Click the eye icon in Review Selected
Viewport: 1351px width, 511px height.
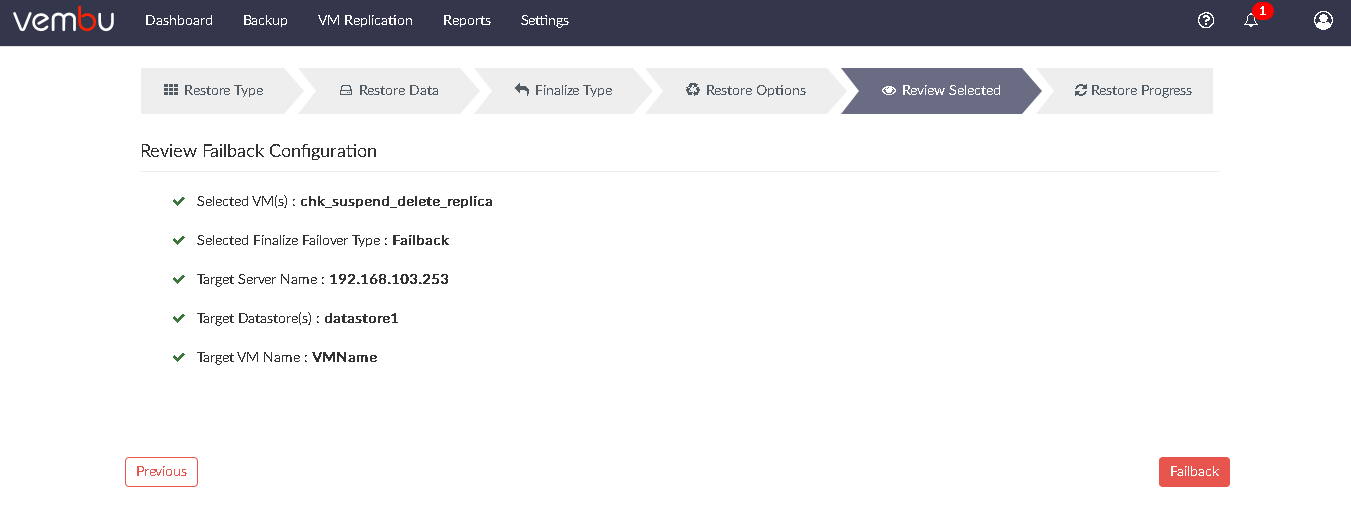click(889, 90)
